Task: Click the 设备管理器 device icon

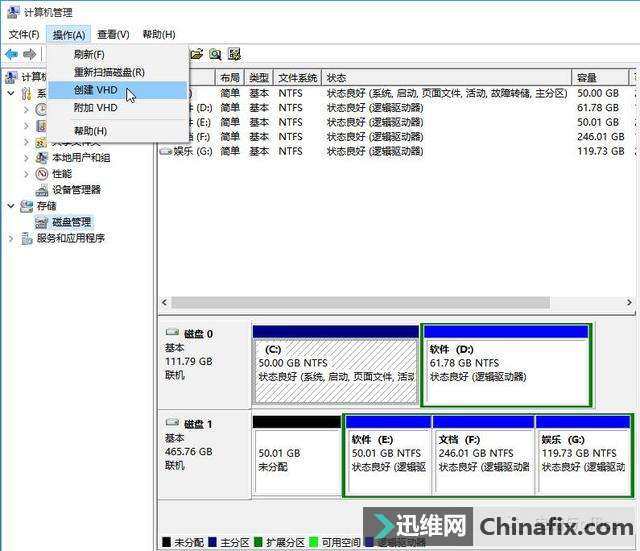Action: click(42, 190)
